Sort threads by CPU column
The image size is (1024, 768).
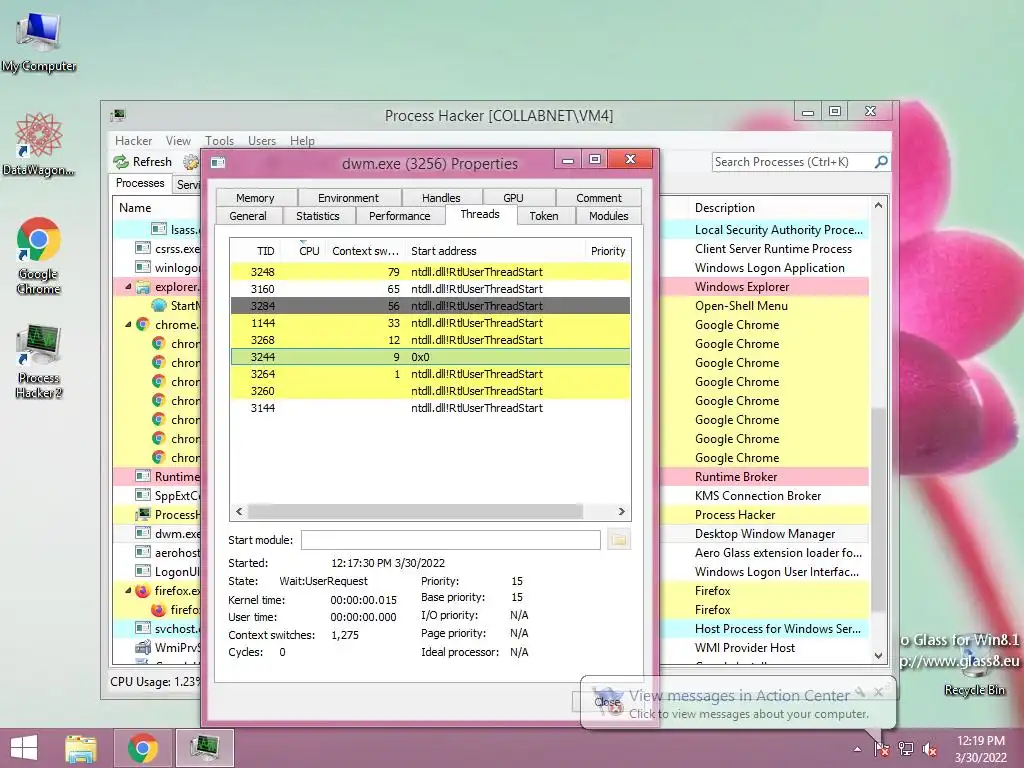[x=303, y=251]
